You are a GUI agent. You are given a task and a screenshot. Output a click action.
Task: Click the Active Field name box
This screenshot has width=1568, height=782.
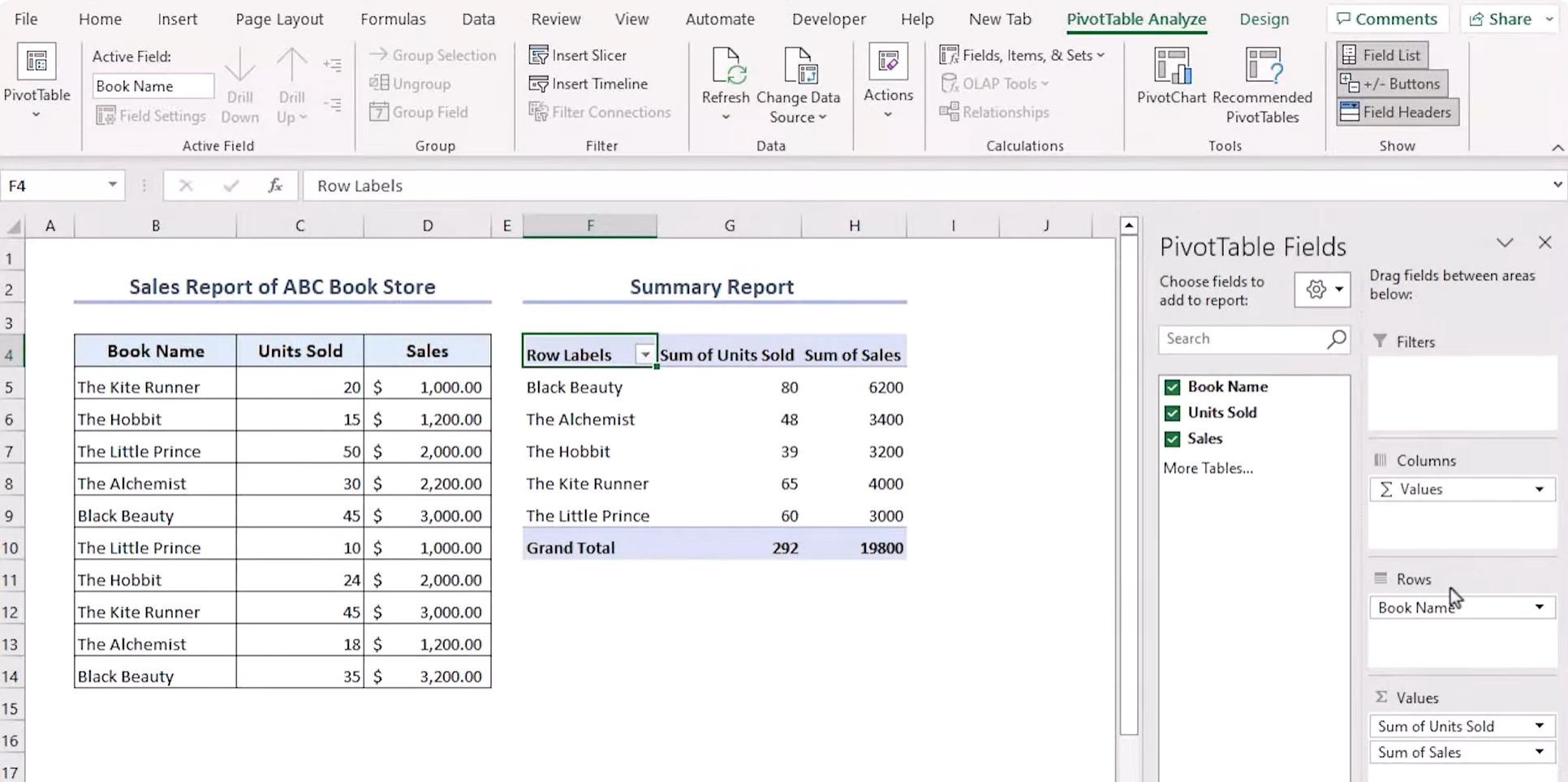click(x=153, y=86)
